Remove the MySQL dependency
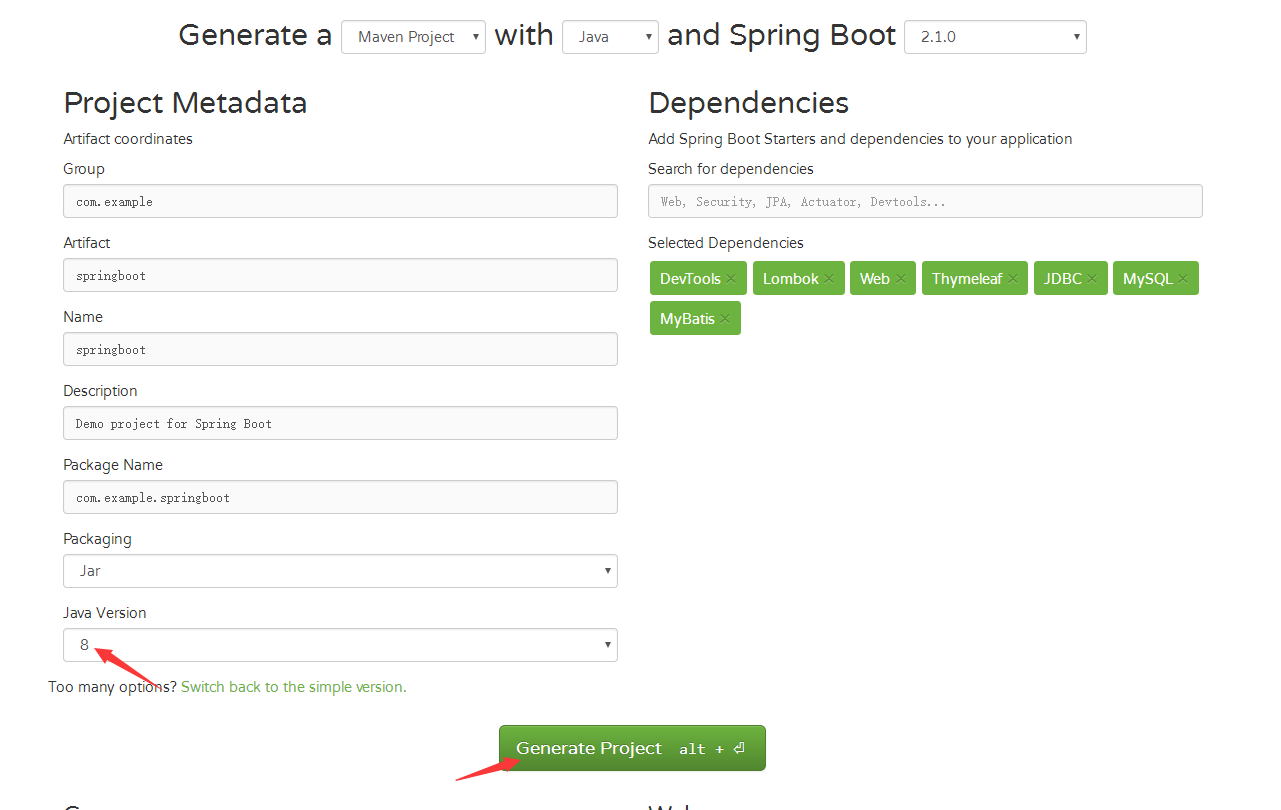 point(1185,278)
